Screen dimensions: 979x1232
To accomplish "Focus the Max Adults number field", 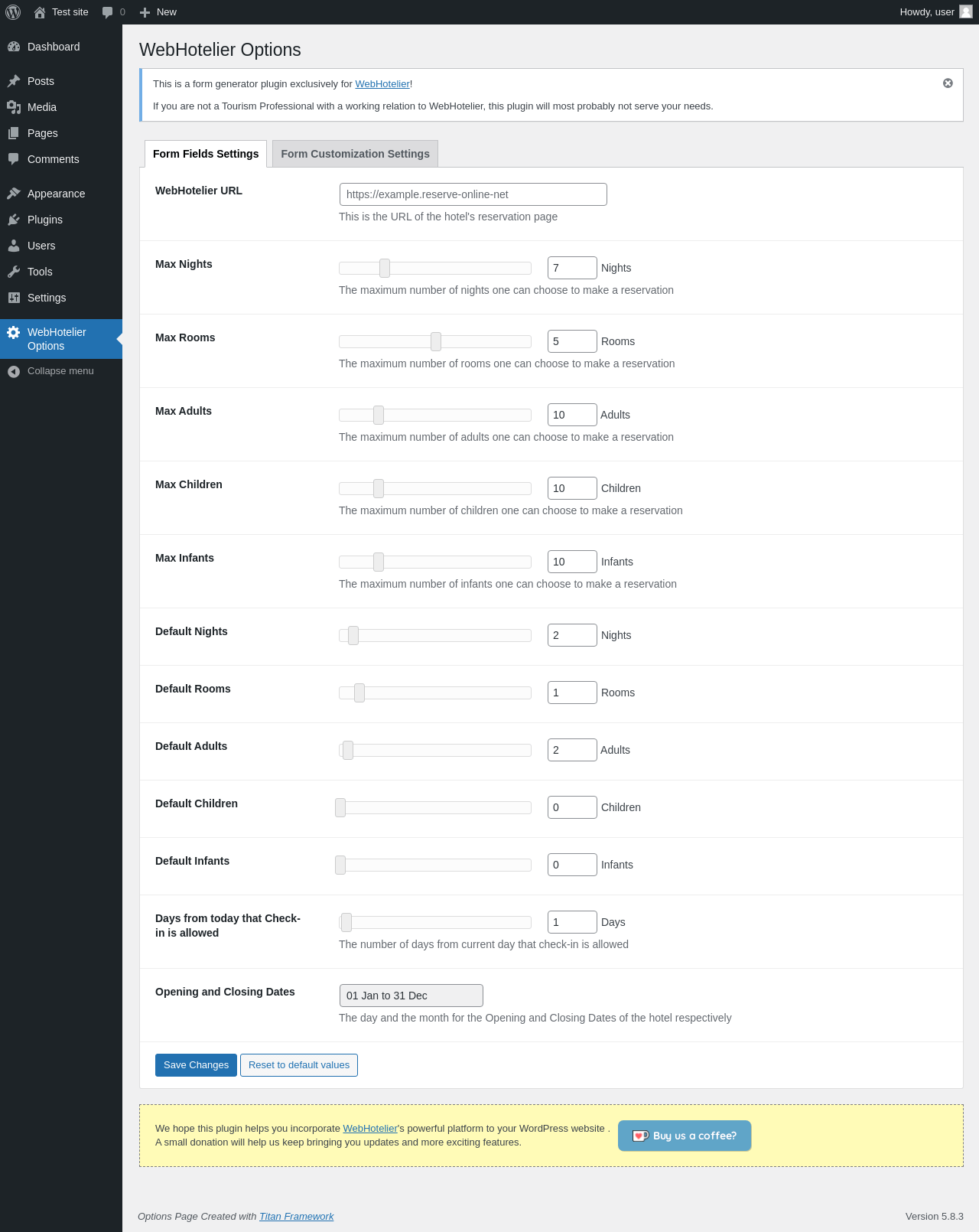I will 572,415.
